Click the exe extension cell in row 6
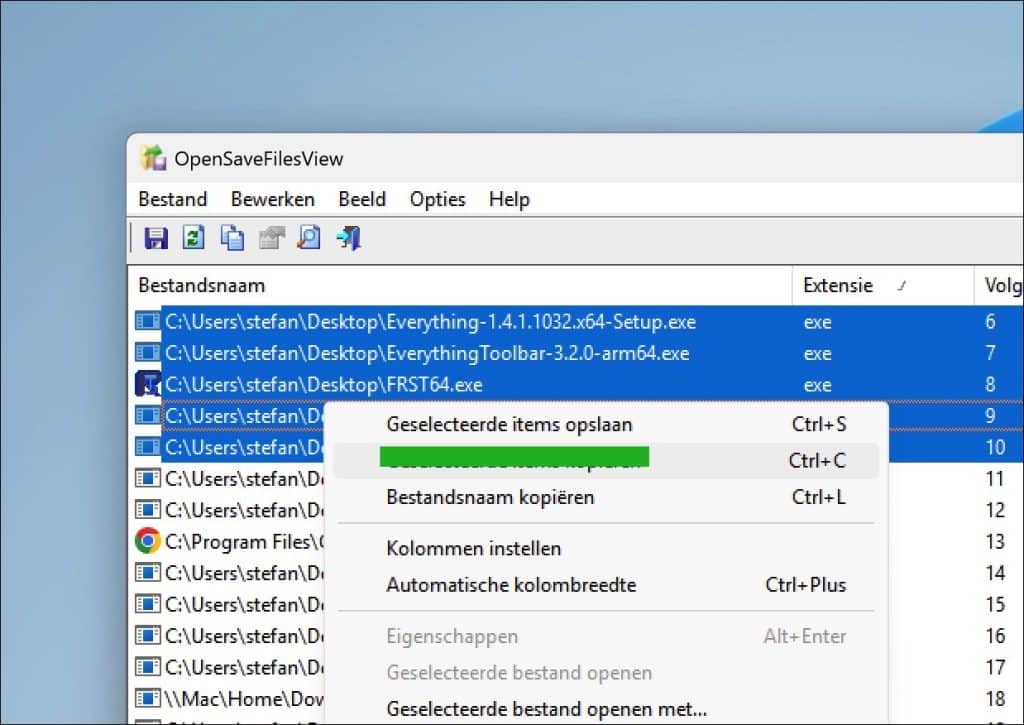 tap(818, 322)
